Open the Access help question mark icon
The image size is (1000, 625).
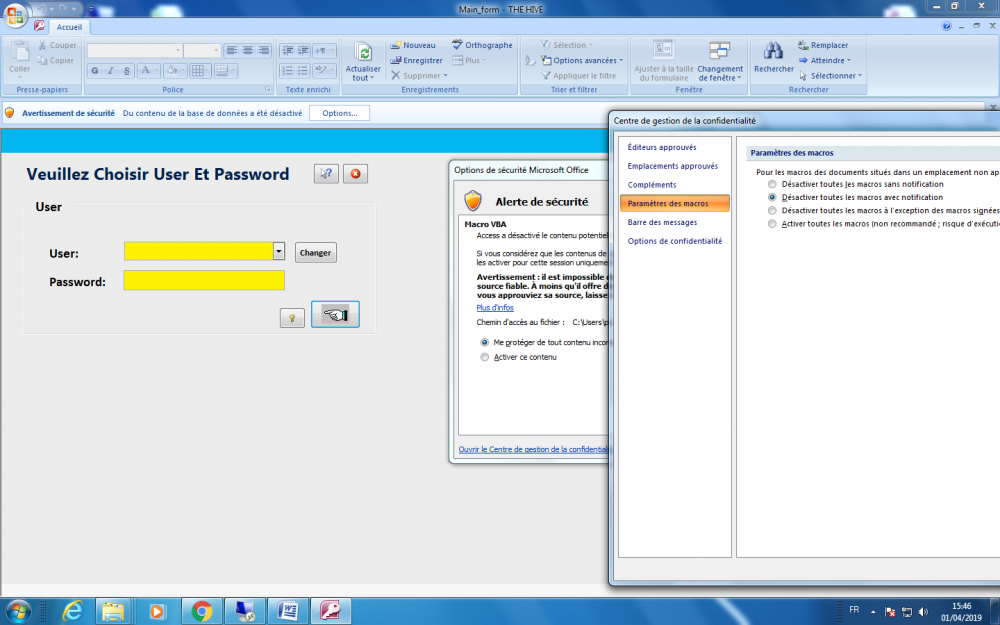point(946,26)
